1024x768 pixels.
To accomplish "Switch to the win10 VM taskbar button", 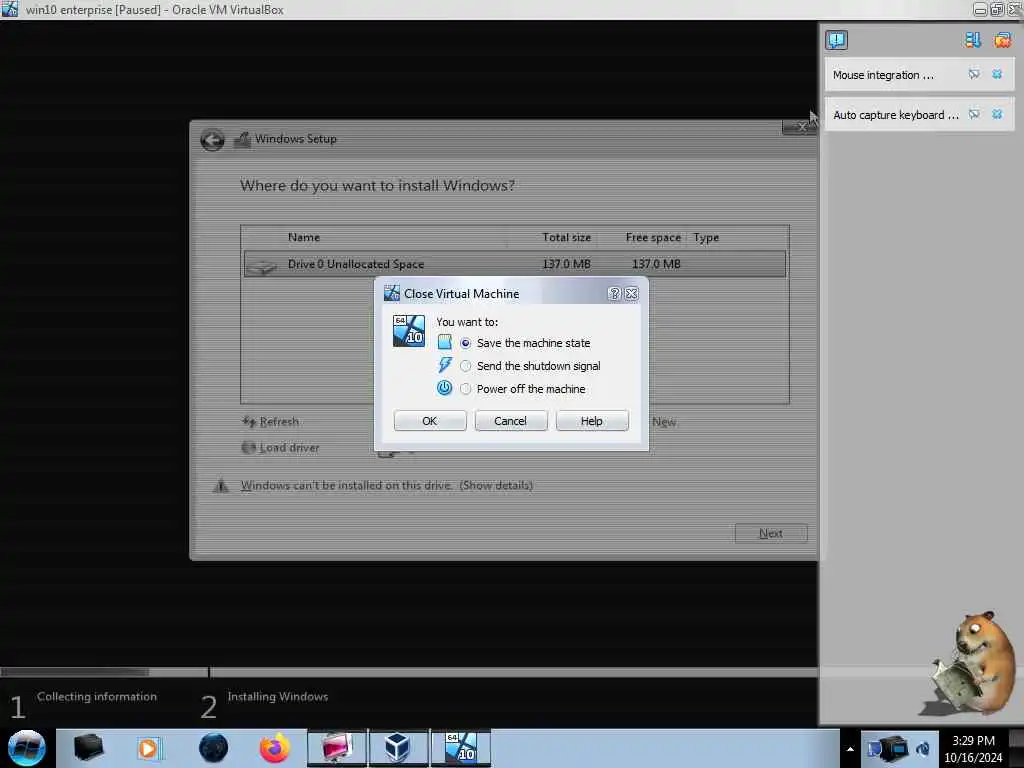I will pyautogui.click(x=460, y=748).
